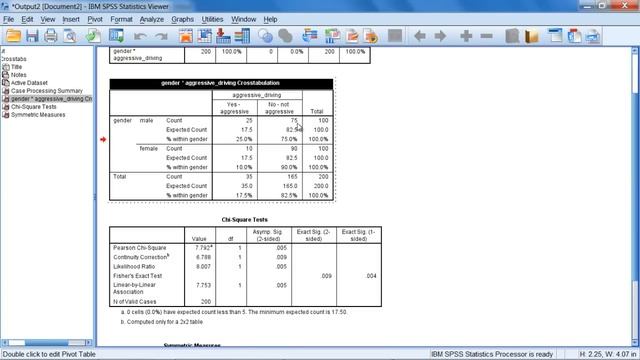Select Title in the outline pane
The image size is (640, 360).
click(x=16, y=67)
